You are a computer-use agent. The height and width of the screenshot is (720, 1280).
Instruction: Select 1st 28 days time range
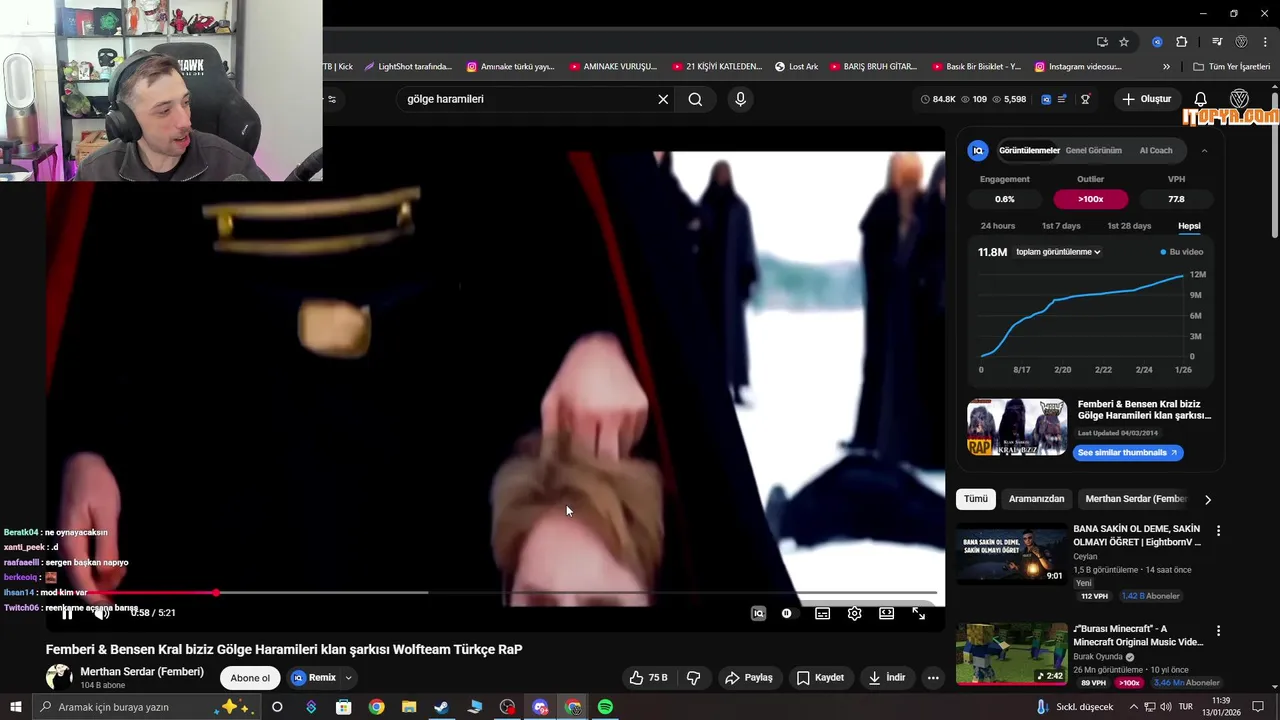click(1129, 226)
